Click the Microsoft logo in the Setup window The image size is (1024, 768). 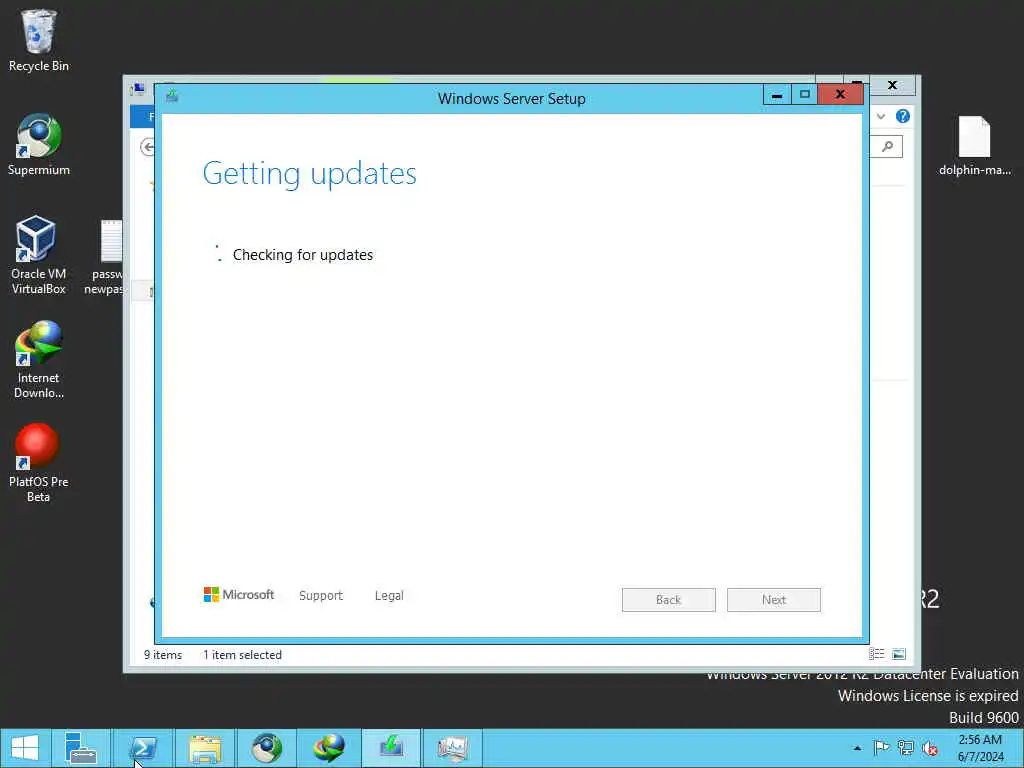click(x=239, y=595)
